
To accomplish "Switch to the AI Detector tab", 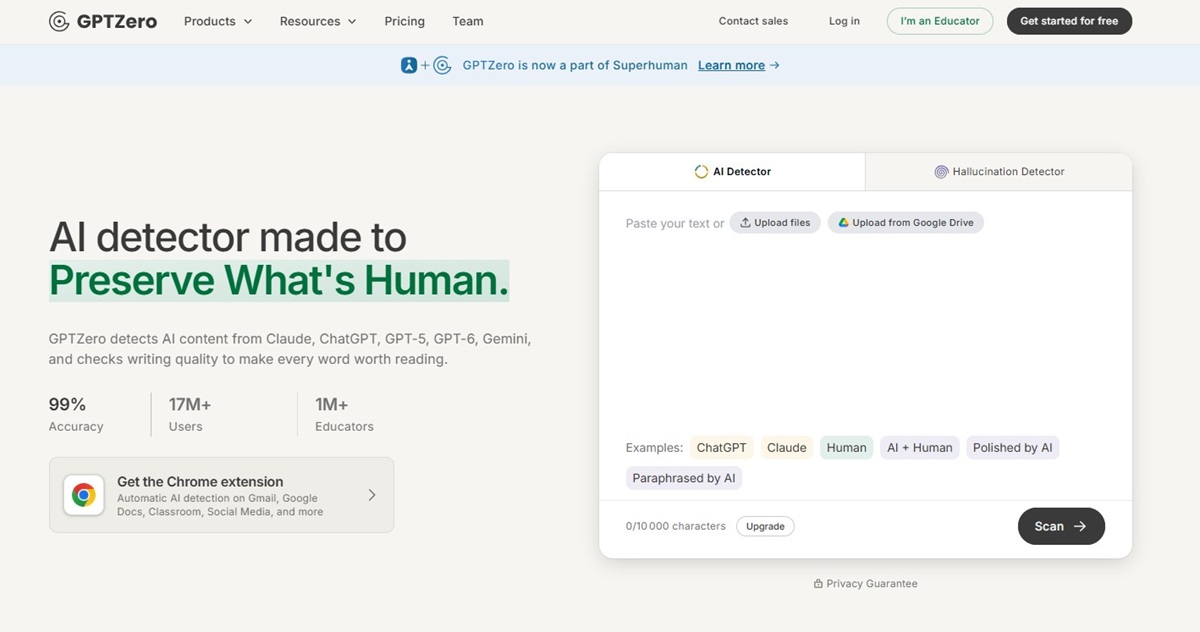I will coord(732,172).
